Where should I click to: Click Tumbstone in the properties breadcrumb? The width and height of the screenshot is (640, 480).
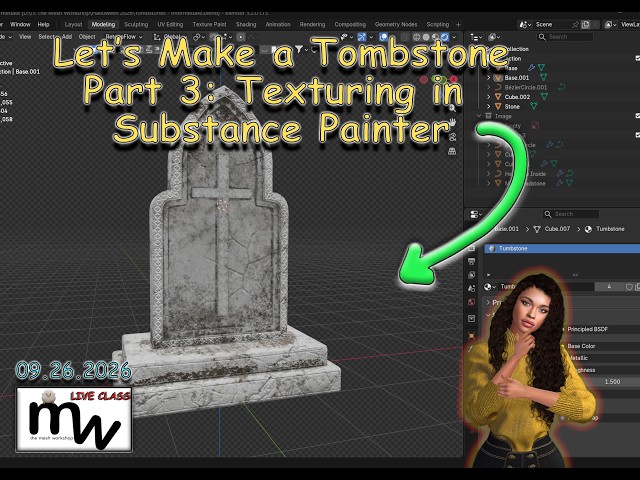610,229
